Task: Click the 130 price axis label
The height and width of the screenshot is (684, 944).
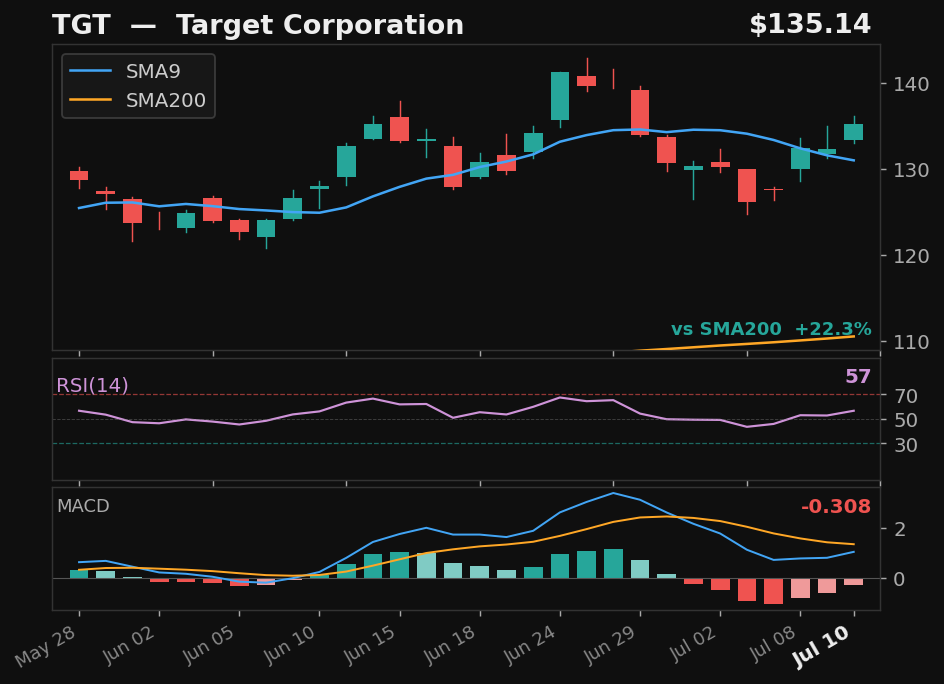Action: tap(911, 170)
